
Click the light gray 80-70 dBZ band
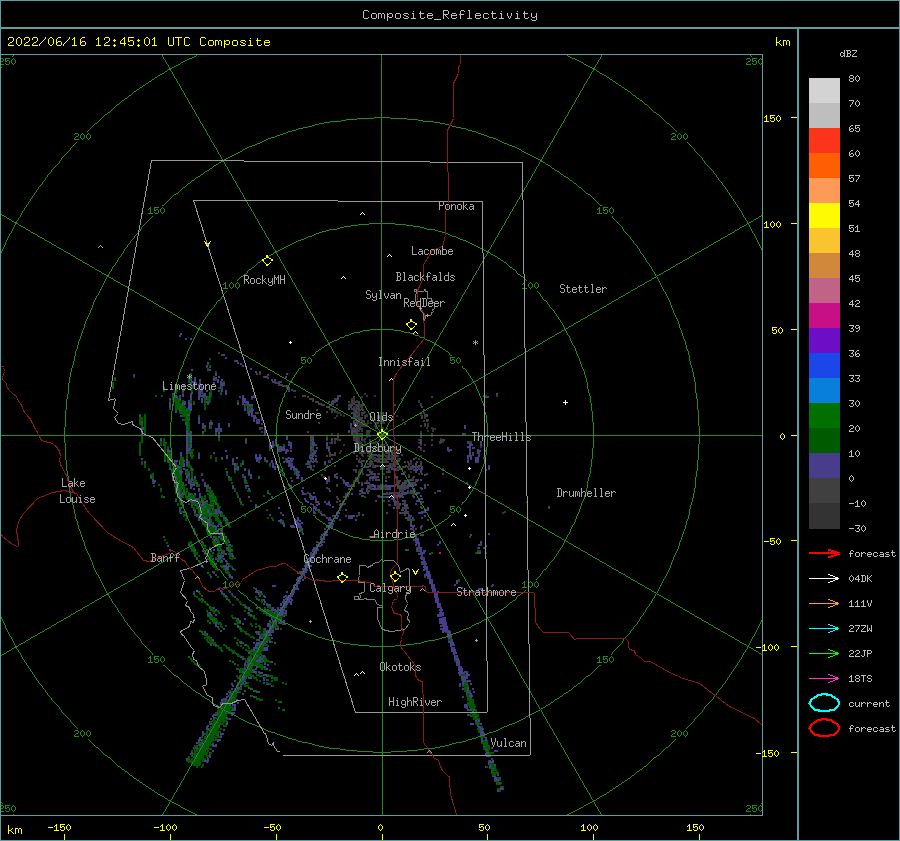pos(824,91)
